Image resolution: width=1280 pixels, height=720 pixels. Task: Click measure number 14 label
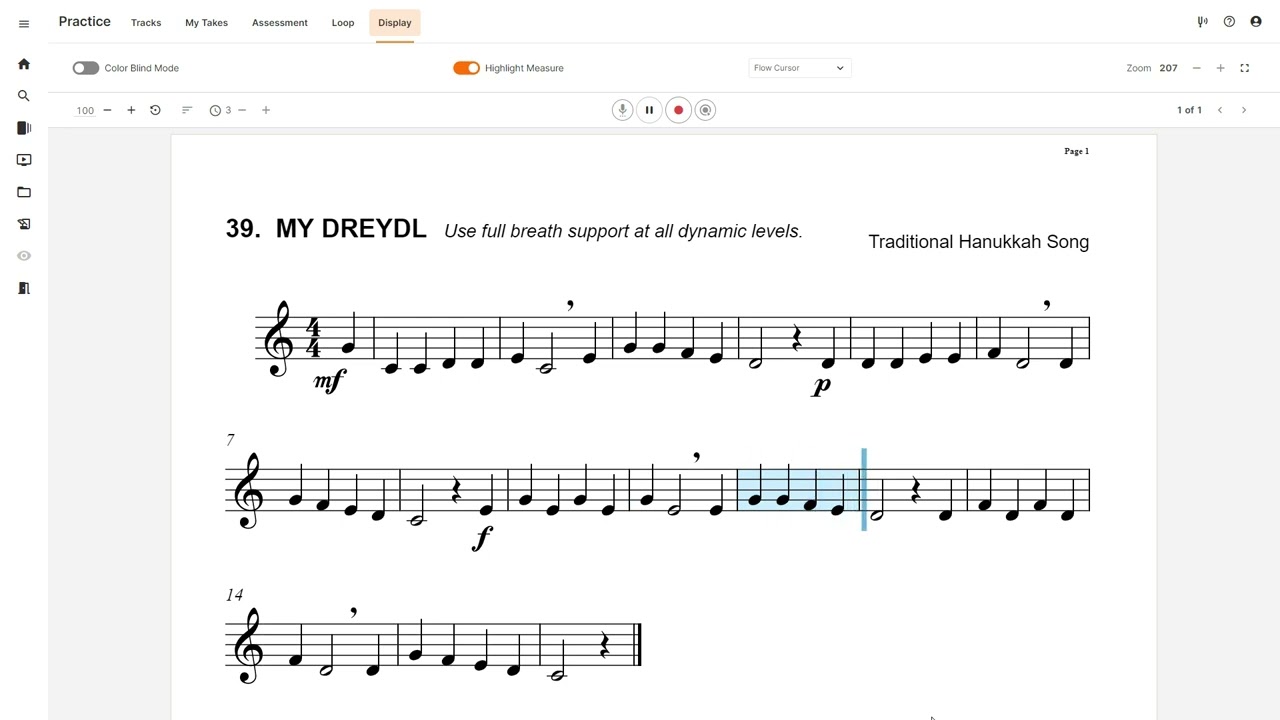tap(234, 595)
